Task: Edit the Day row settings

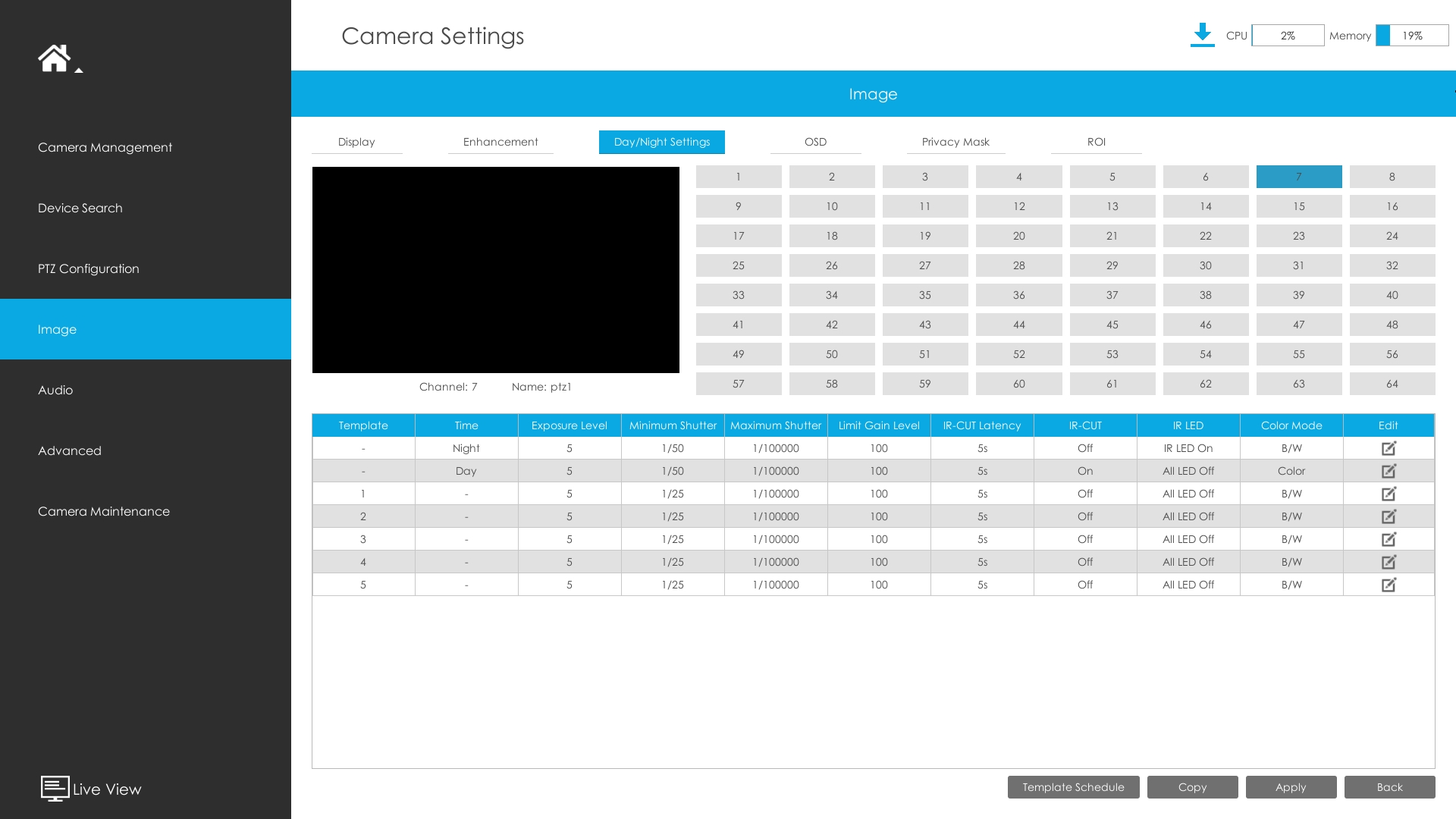Action: (x=1389, y=471)
